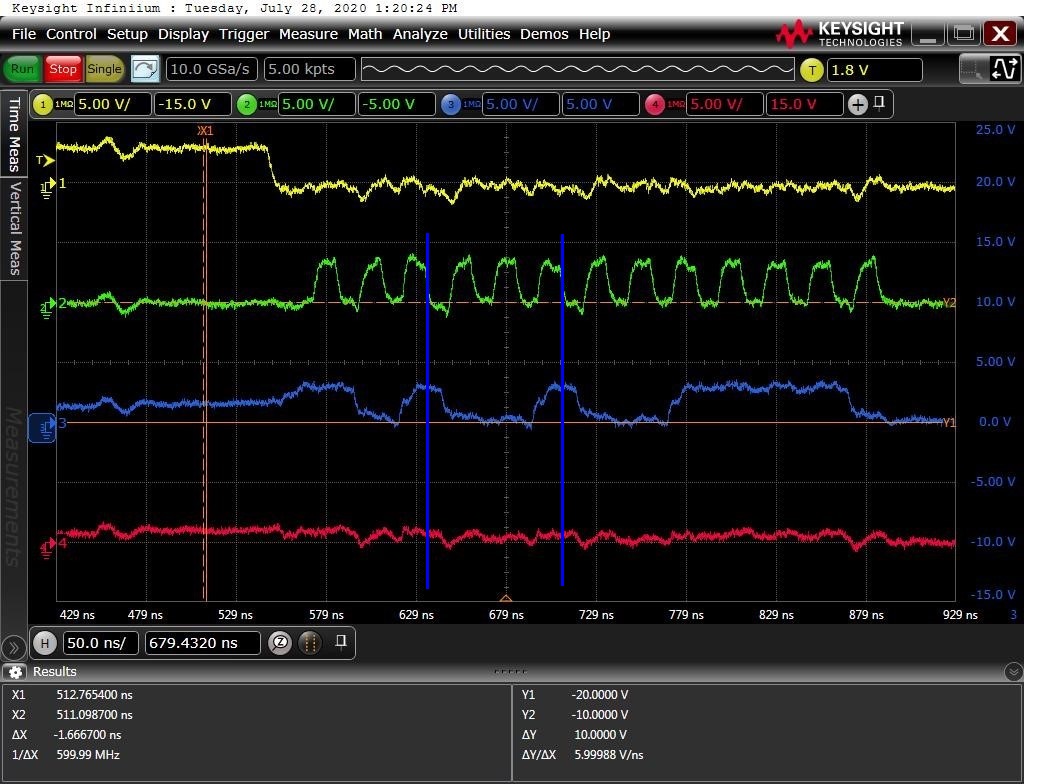Click channel 4 offset 15.0 V field
Viewport: 1059px width, 784px height.
(x=804, y=104)
